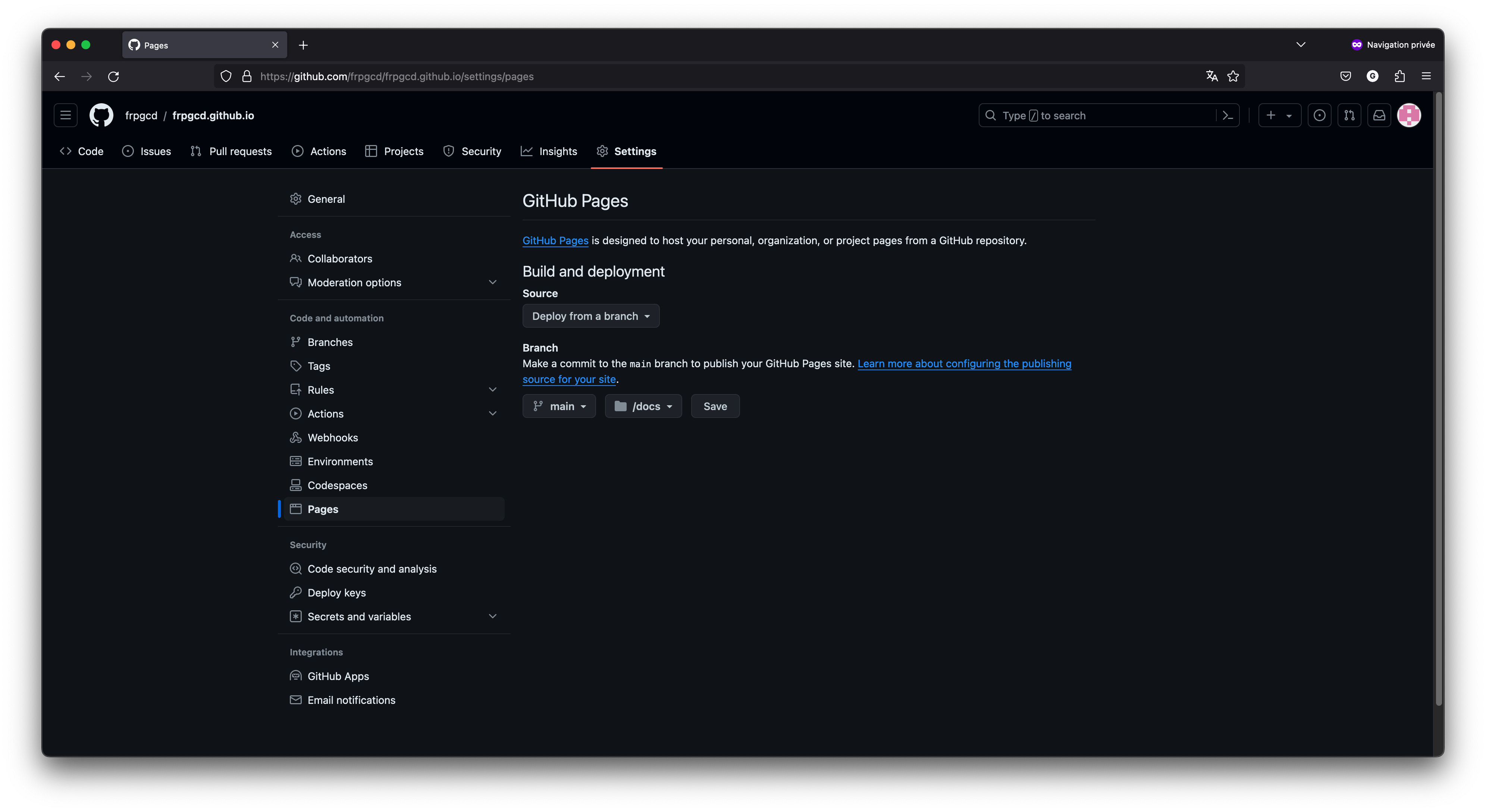1486x812 pixels.
Task: Reload the current page
Action: point(114,76)
